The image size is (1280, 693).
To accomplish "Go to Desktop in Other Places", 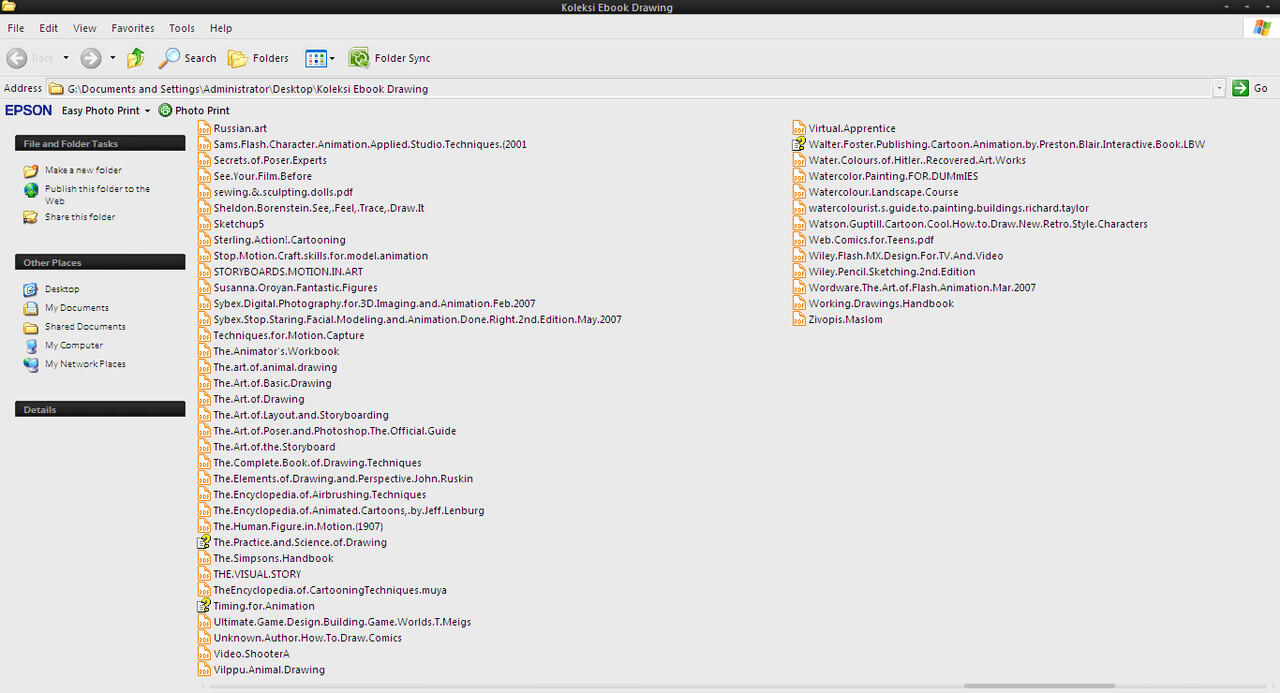I will 62,289.
